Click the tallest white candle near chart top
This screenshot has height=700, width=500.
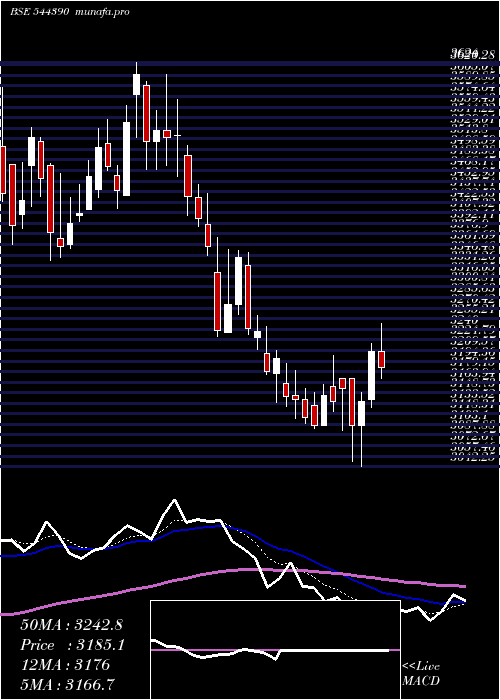tap(127, 159)
